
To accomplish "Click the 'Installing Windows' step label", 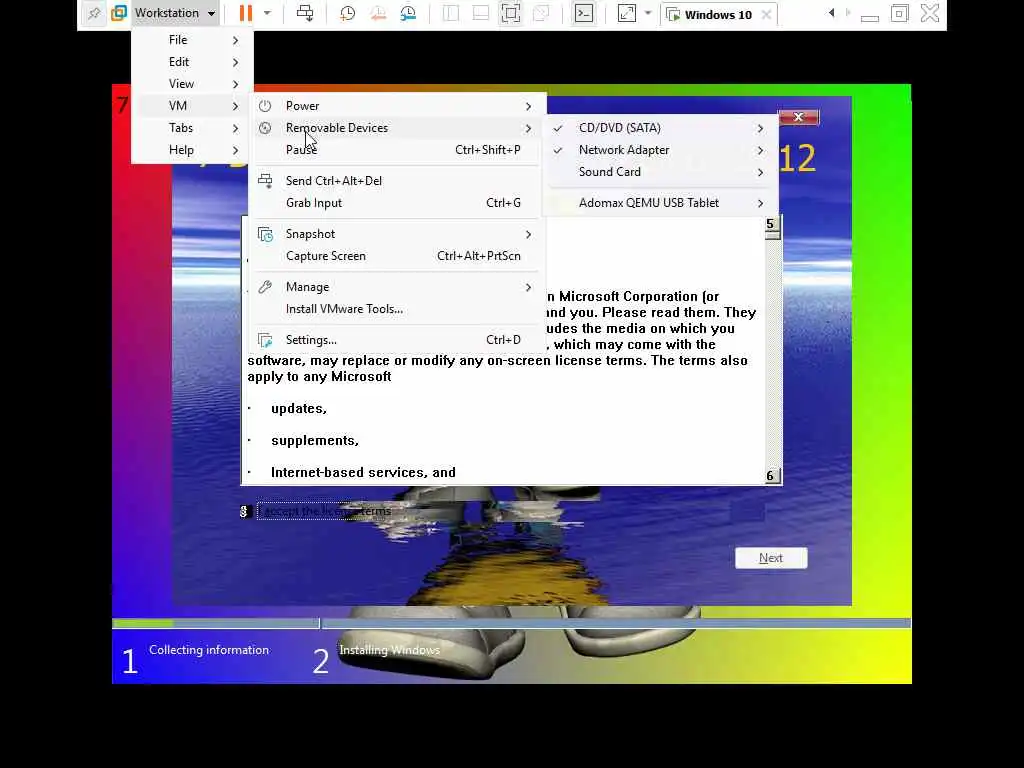I will pyautogui.click(x=390, y=650).
